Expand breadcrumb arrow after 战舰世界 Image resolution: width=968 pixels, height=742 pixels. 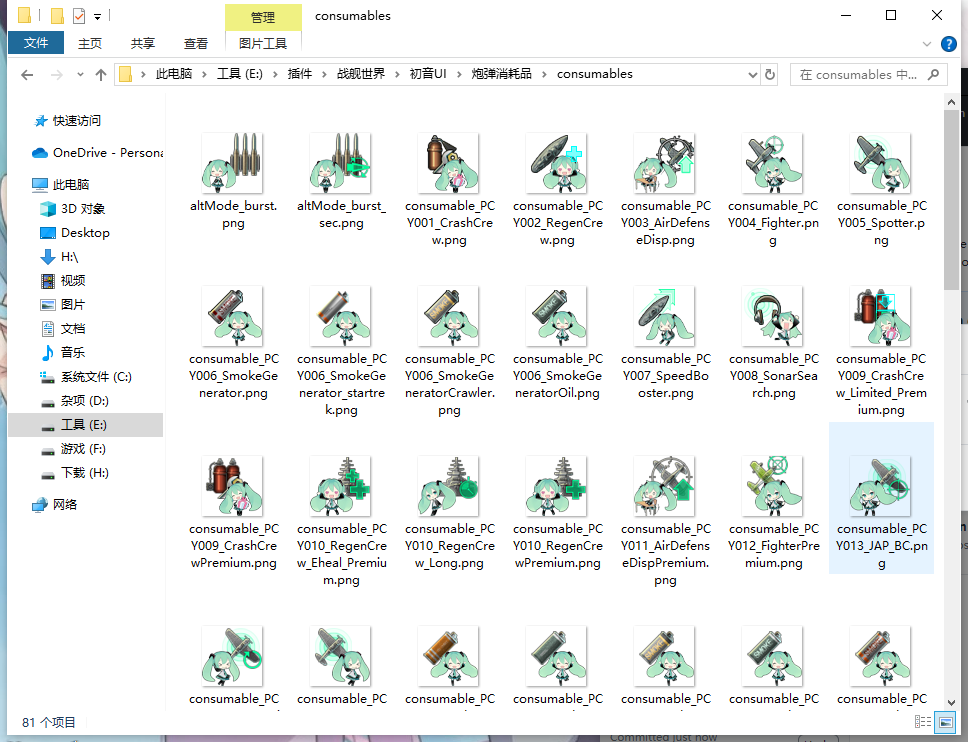click(396, 74)
